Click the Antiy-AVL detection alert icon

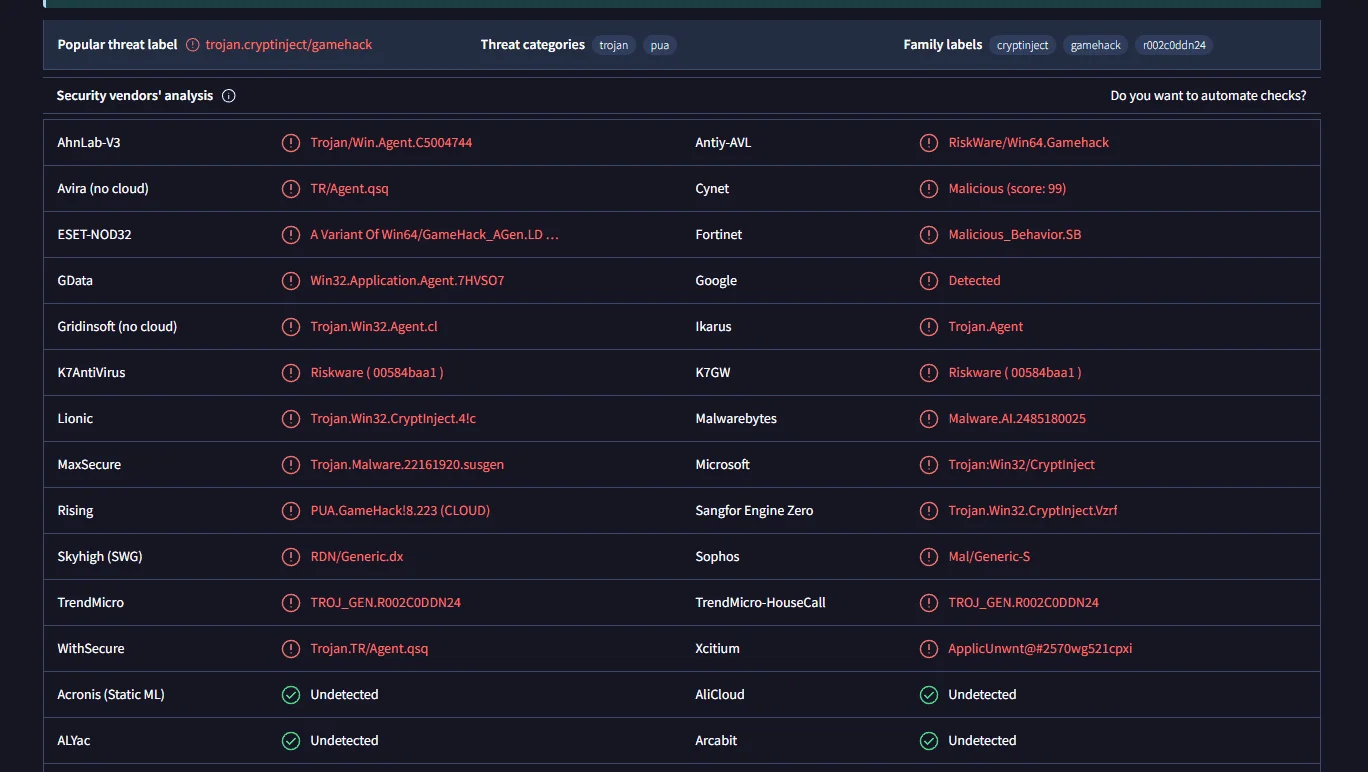pos(929,143)
